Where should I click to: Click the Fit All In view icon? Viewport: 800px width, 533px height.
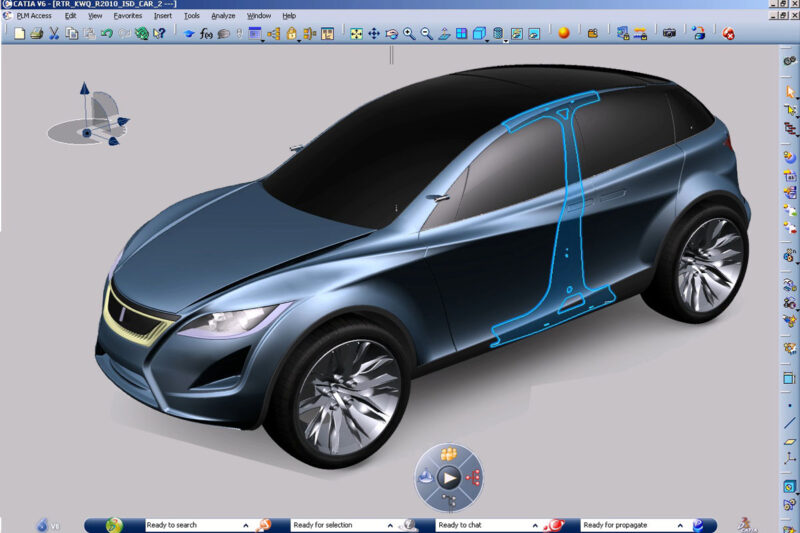[356, 33]
